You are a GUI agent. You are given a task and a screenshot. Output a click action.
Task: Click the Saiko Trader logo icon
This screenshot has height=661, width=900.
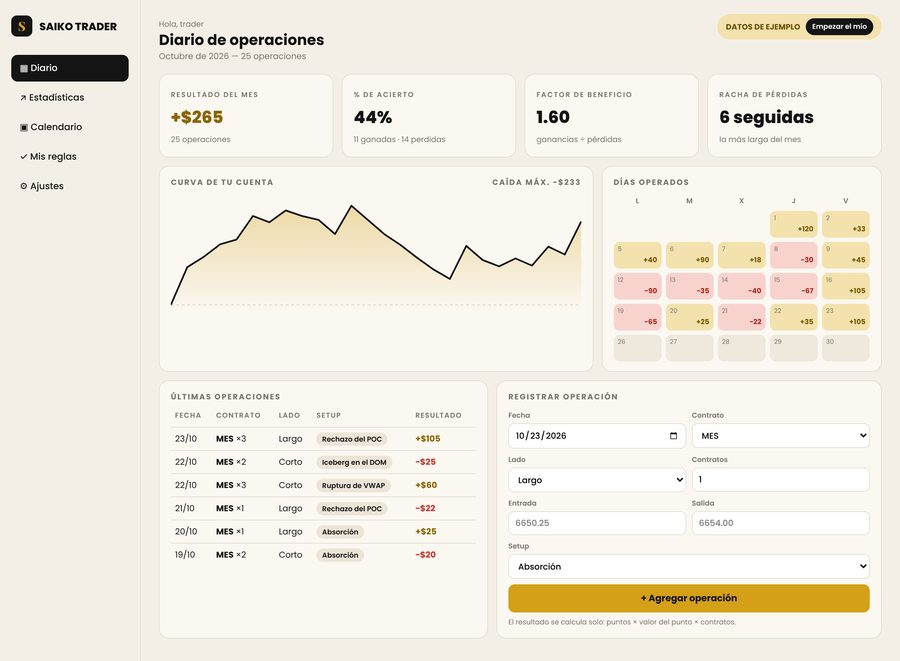coord(22,26)
